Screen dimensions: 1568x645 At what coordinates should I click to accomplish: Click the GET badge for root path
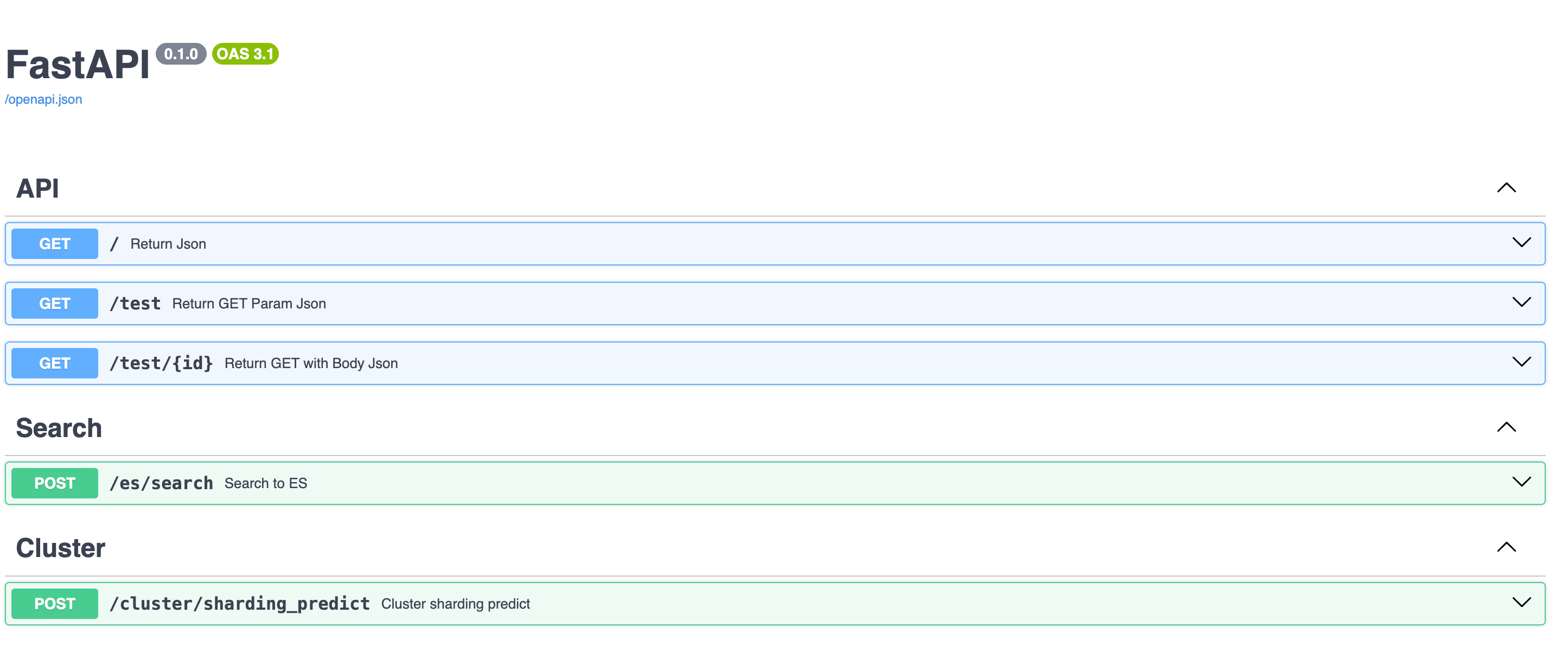tap(54, 244)
